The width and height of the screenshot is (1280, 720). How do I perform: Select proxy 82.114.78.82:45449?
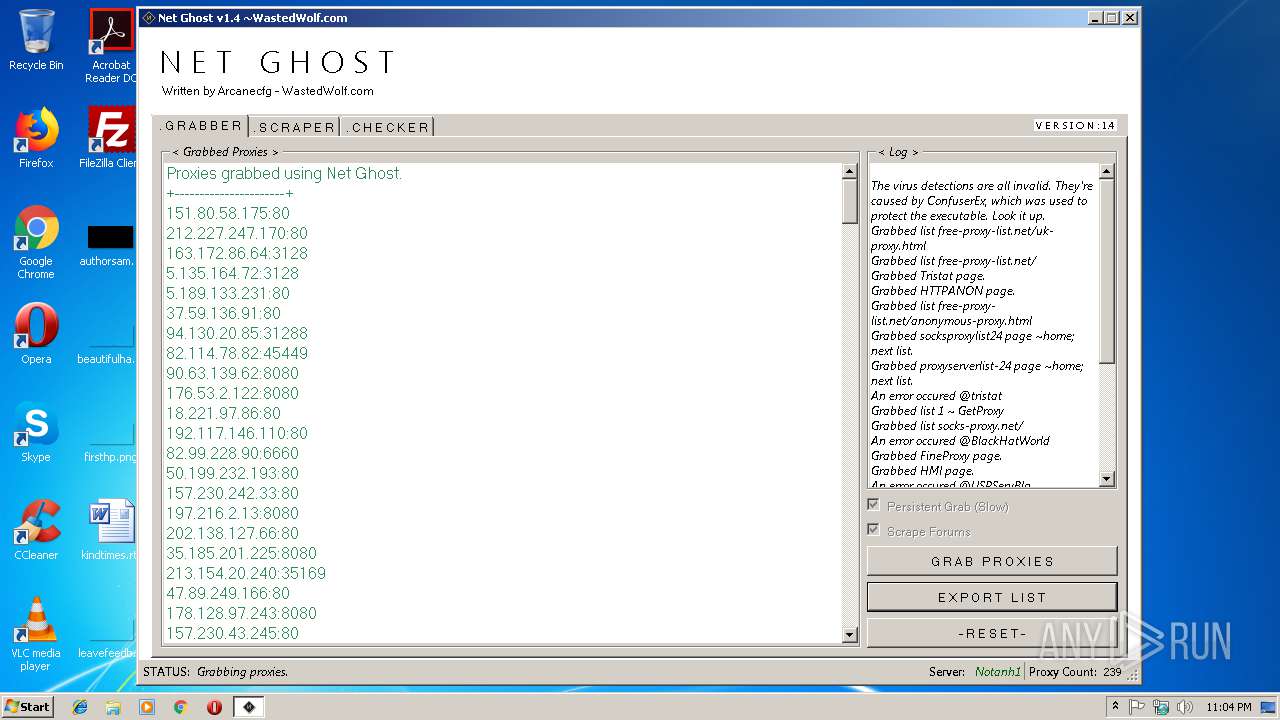point(237,353)
